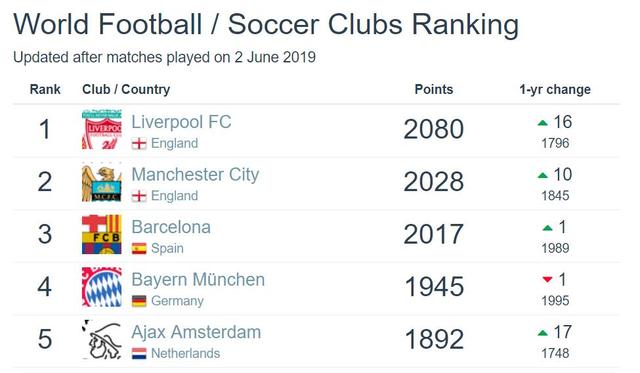
Task: Click the Bayern München club crest
Action: click(102, 287)
